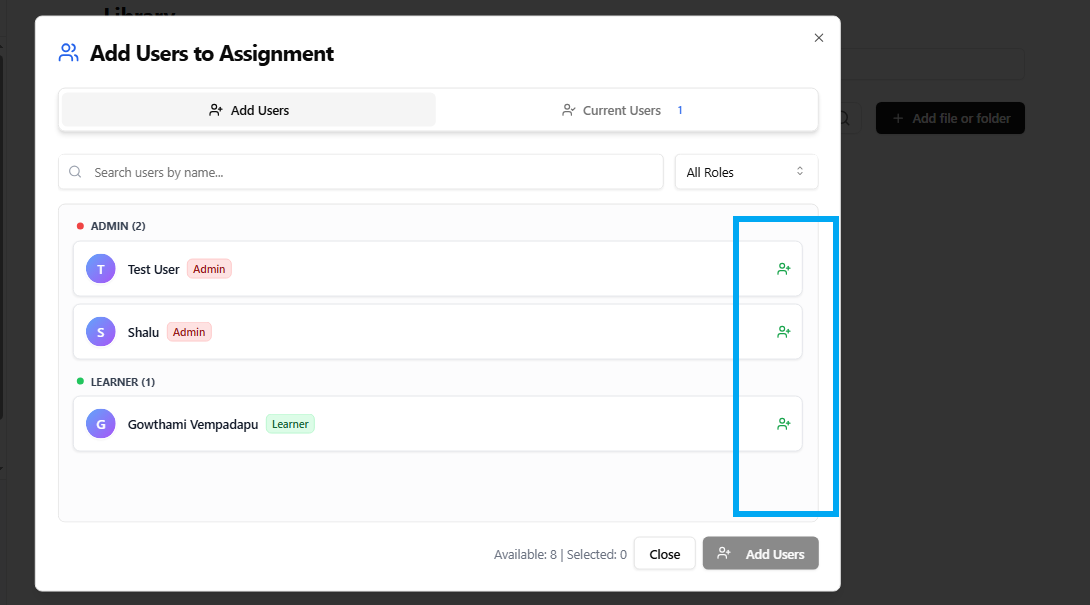Focus the Search users by name field
This screenshot has width=1090, height=605.
(x=370, y=172)
